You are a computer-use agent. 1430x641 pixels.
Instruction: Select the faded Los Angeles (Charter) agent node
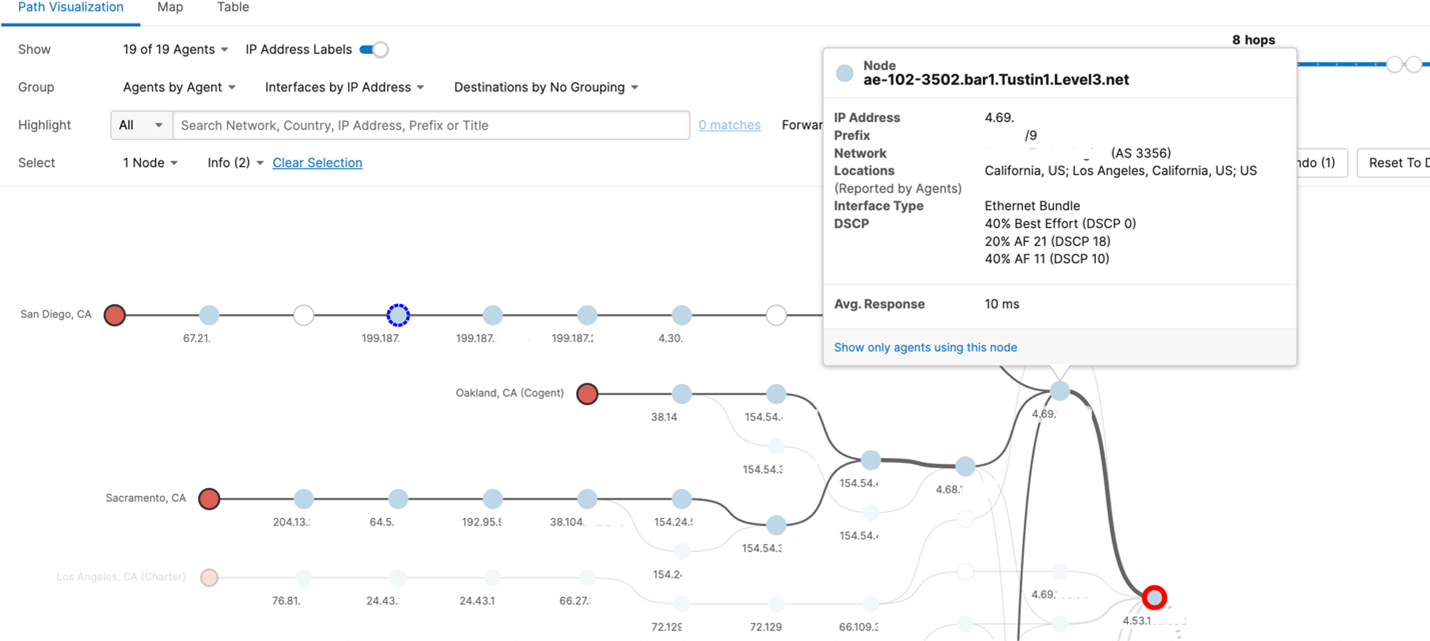coord(209,577)
